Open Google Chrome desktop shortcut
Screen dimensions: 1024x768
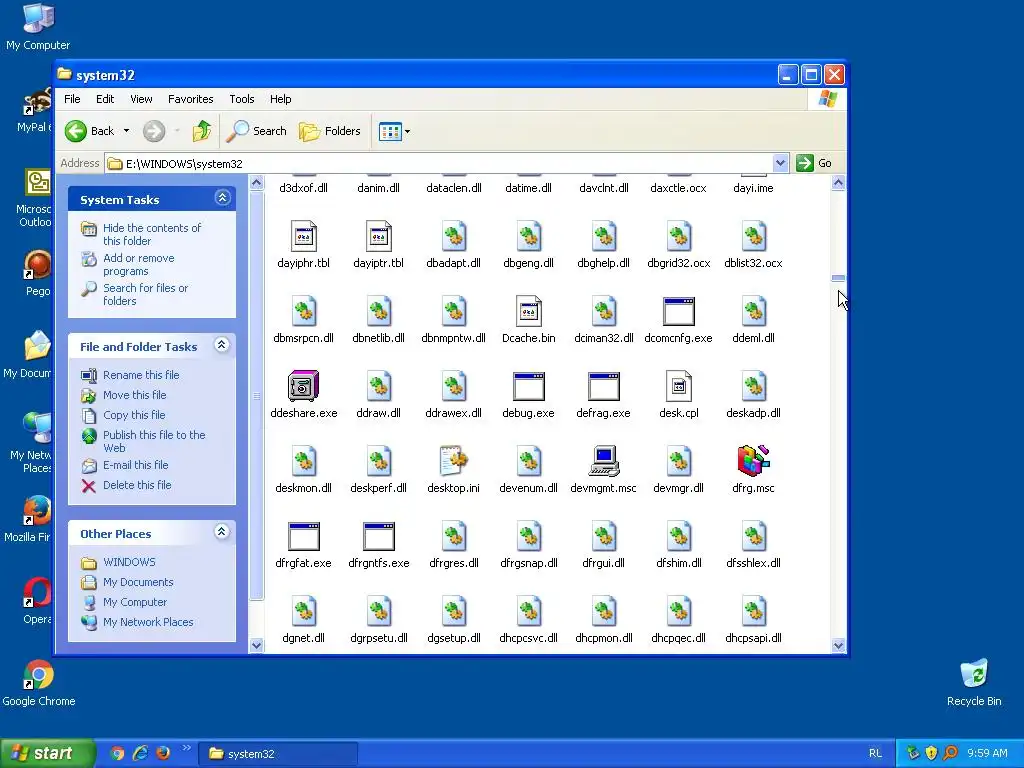pyautogui.click(x=39, y=683)
